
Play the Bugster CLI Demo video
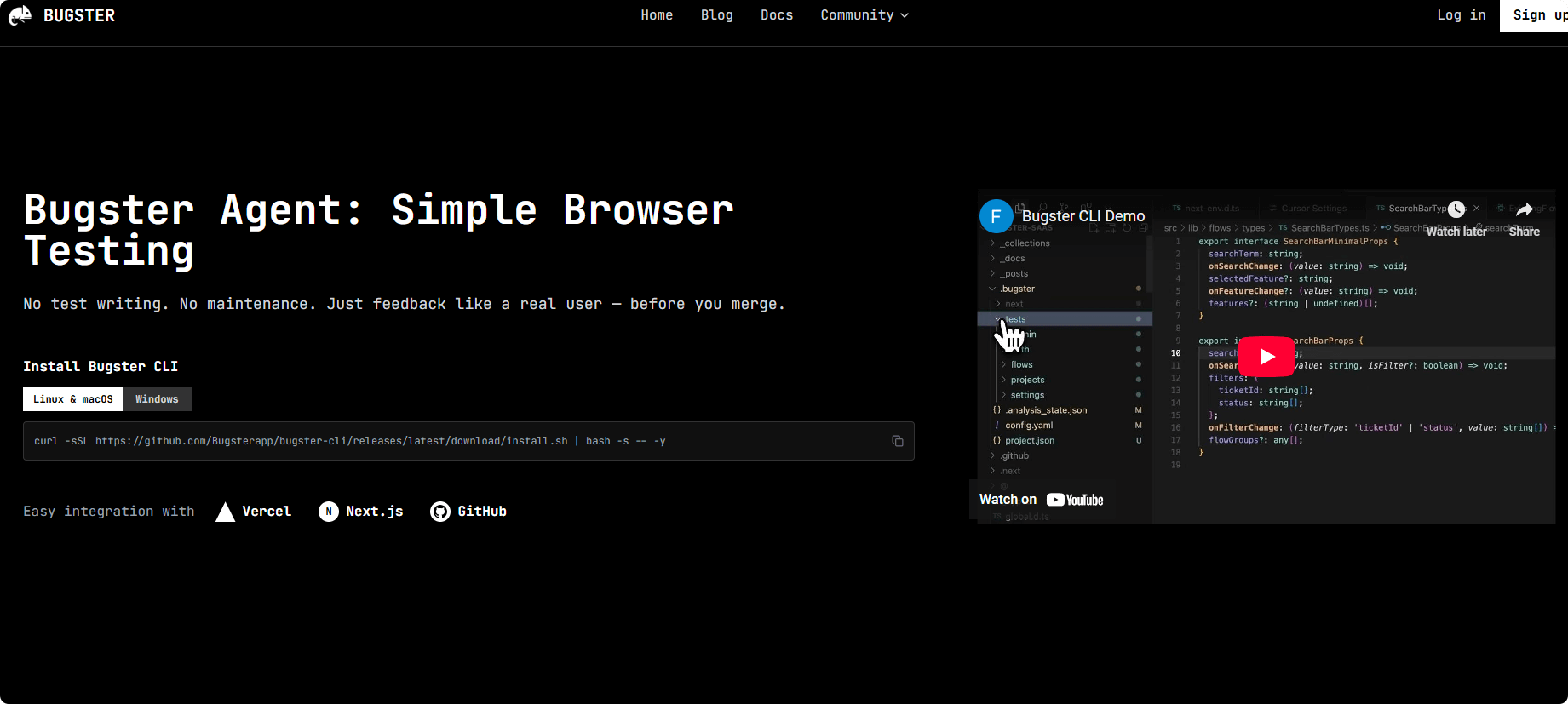pos(1266,357)
